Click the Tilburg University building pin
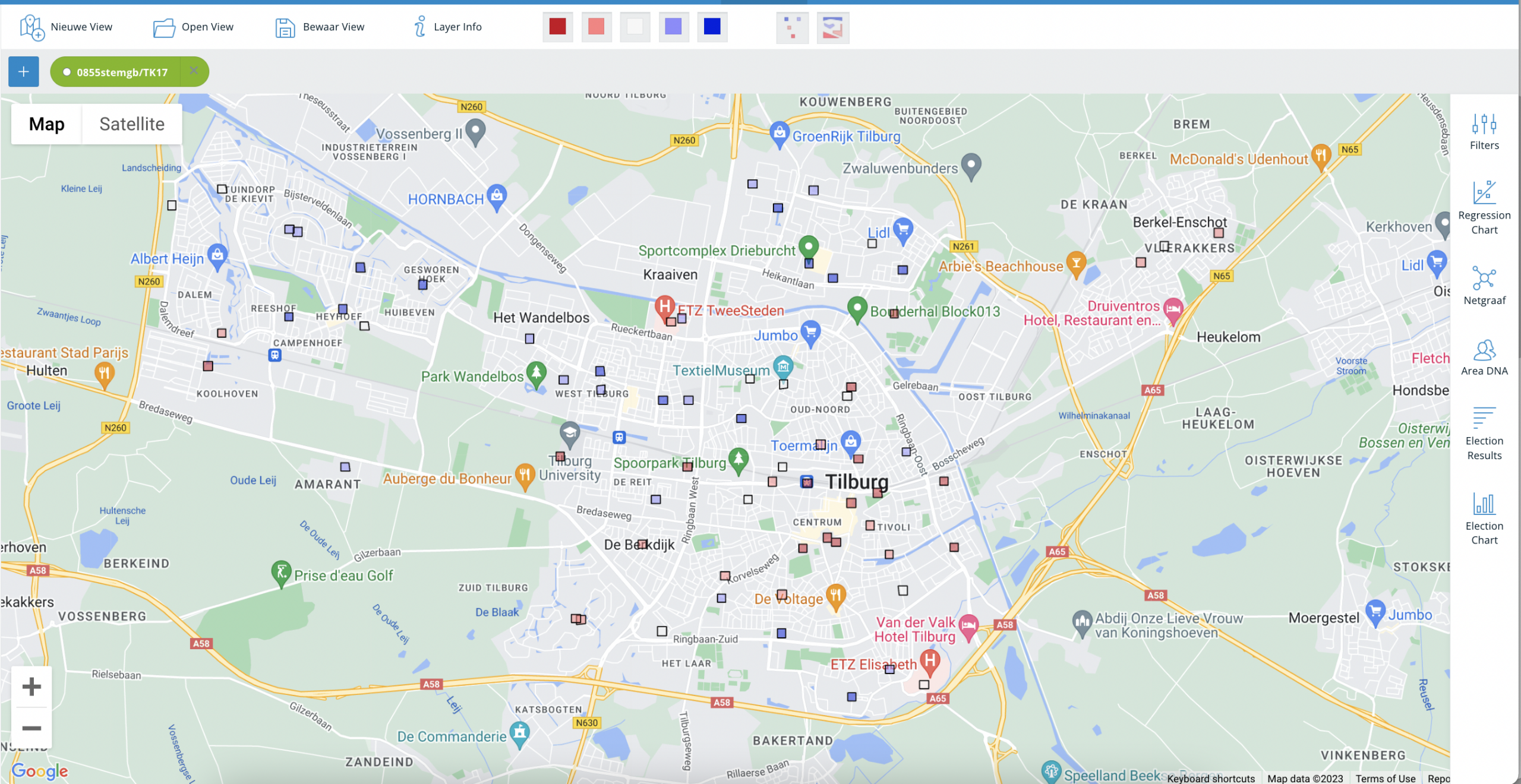1521x784 pixels. click(x=570, y=435)
